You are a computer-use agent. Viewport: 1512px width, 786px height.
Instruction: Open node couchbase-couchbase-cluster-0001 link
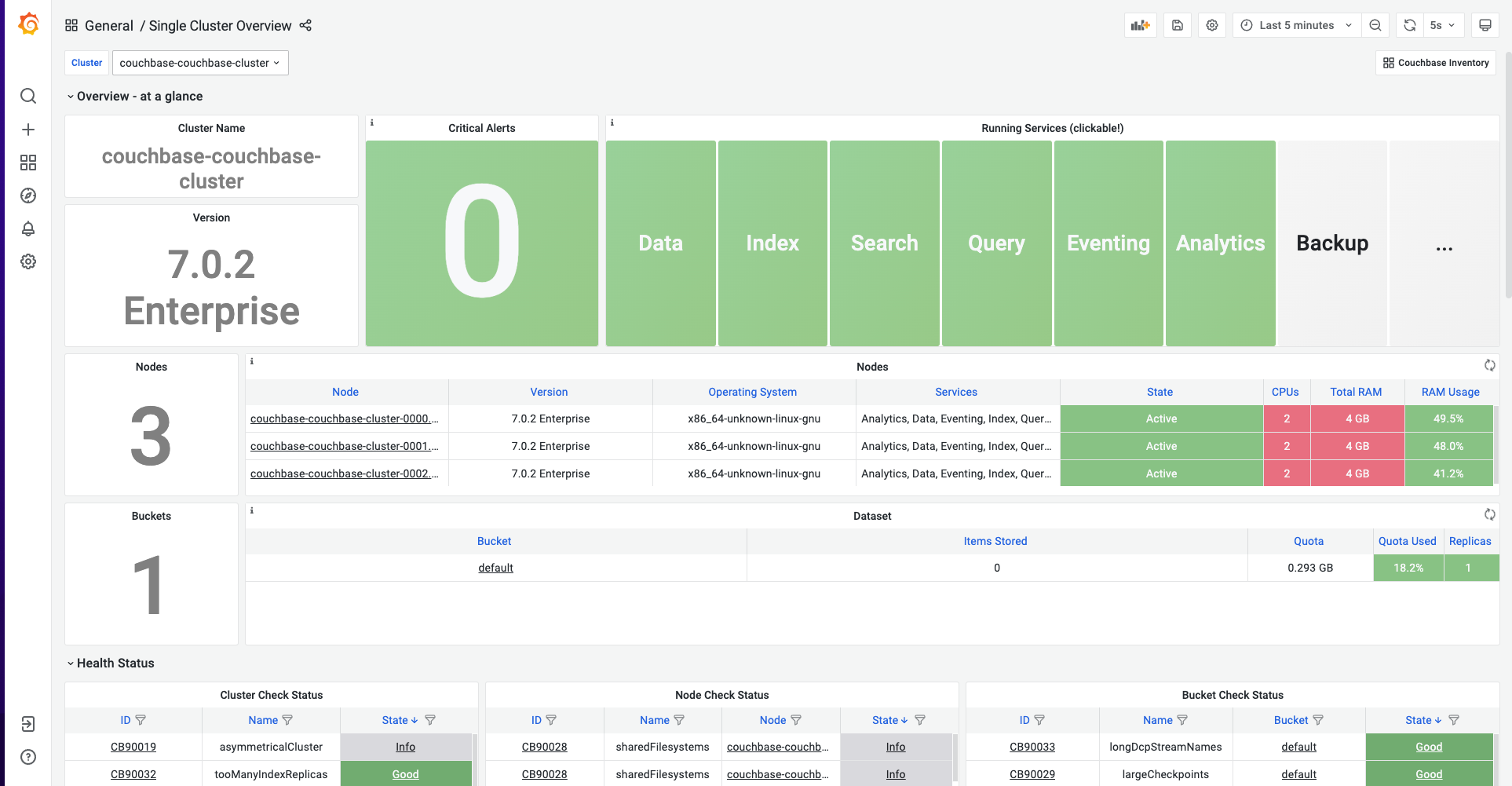point(345,446)
